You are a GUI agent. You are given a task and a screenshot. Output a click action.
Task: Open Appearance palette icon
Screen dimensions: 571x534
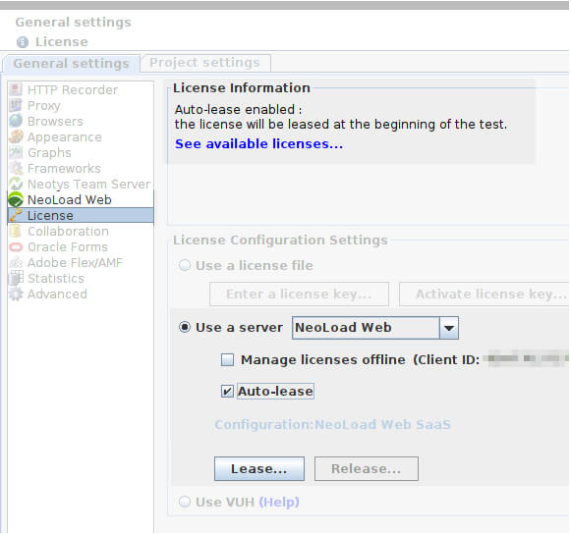(16, 137)
